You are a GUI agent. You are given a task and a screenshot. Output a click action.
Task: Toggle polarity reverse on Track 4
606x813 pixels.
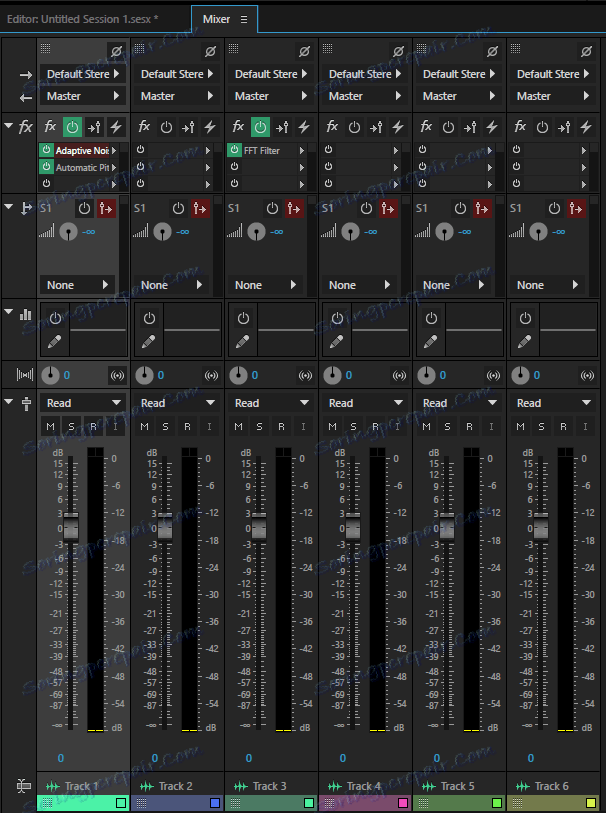tap(398, 51)
